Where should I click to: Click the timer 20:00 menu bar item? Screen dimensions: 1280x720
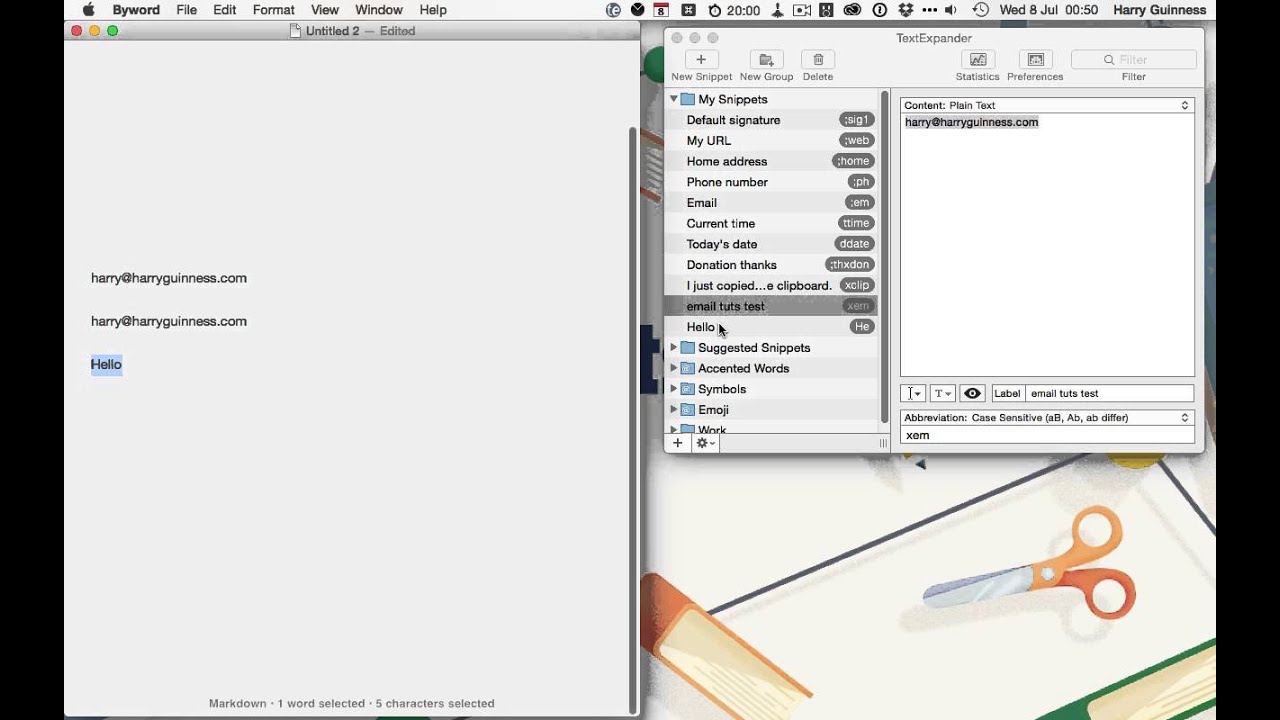[x=734, y=10]
